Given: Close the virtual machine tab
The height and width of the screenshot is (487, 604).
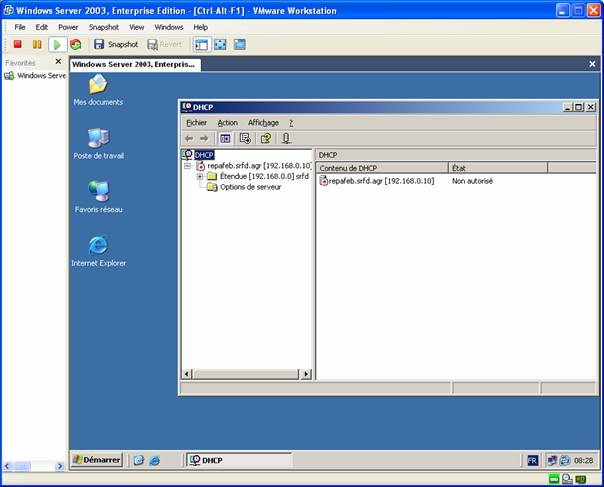Looking at the screenshot, I should [592, 64].
